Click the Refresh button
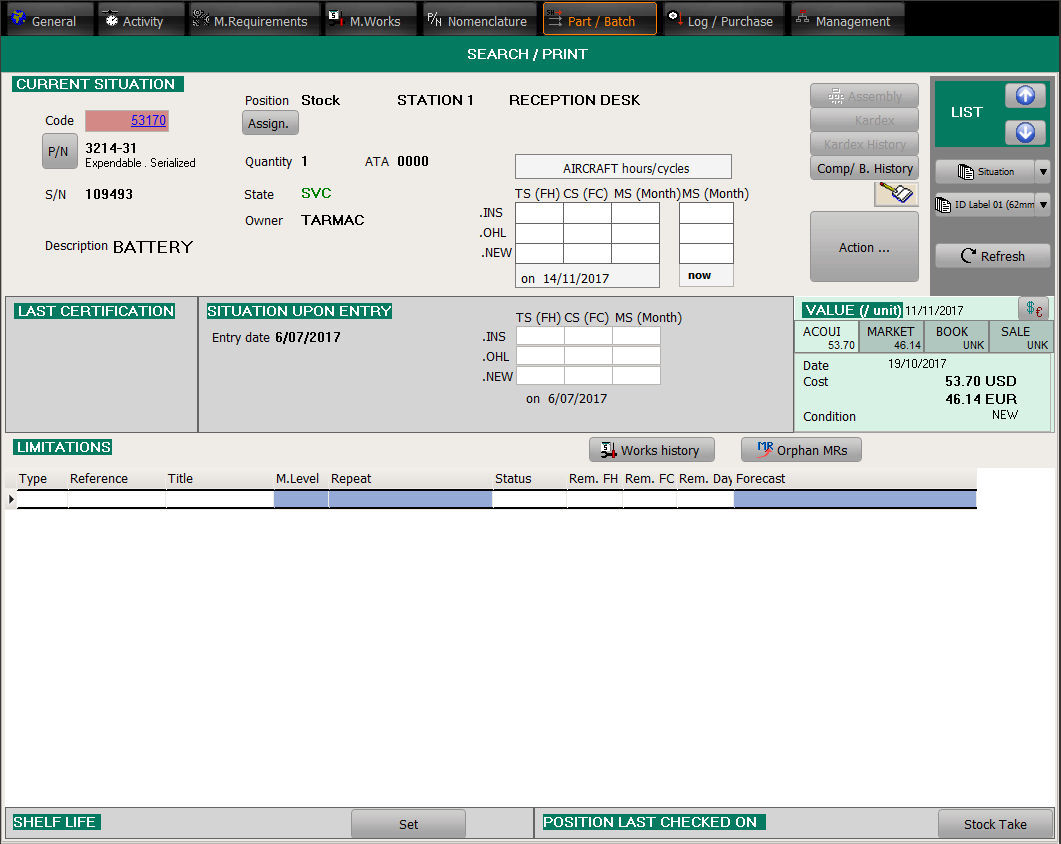 point(993,256)
